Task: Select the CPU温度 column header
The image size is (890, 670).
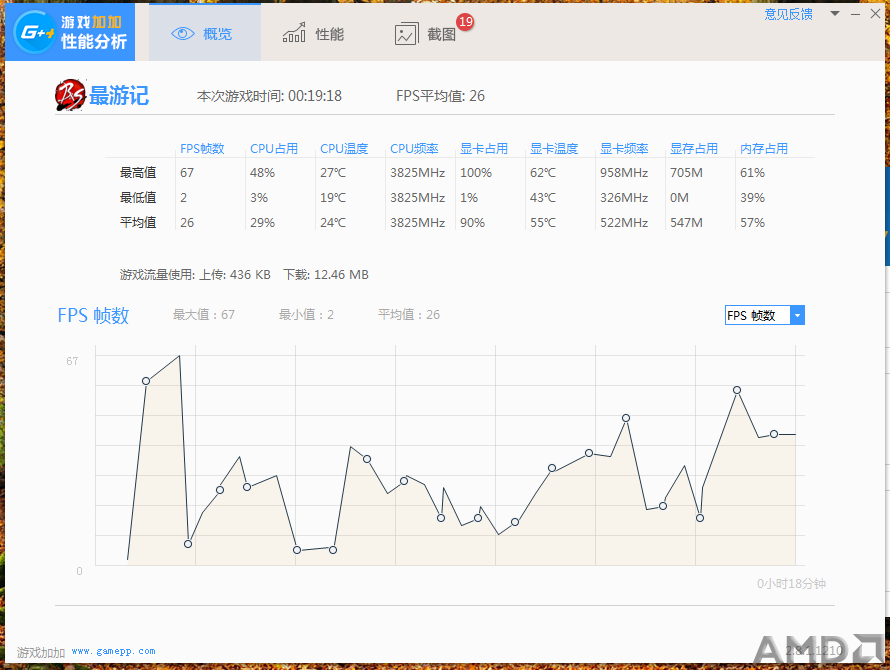Action: (344, 149)
